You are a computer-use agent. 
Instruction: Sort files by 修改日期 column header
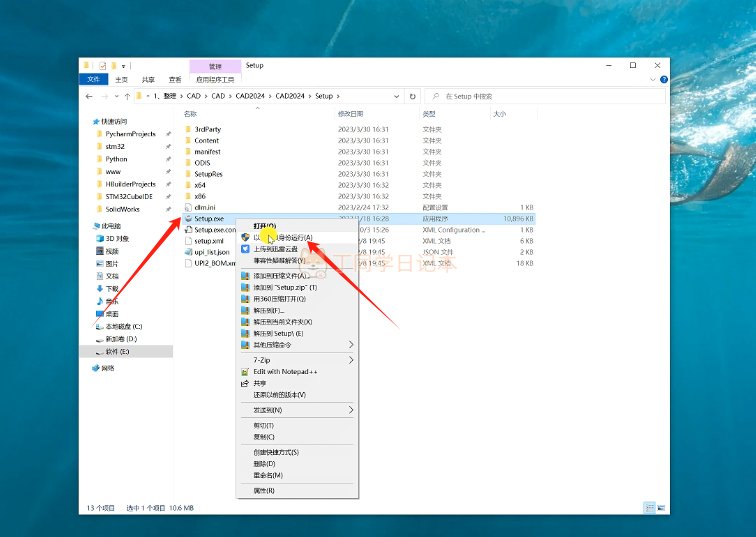pyautogui.click(x=351, y=114)
